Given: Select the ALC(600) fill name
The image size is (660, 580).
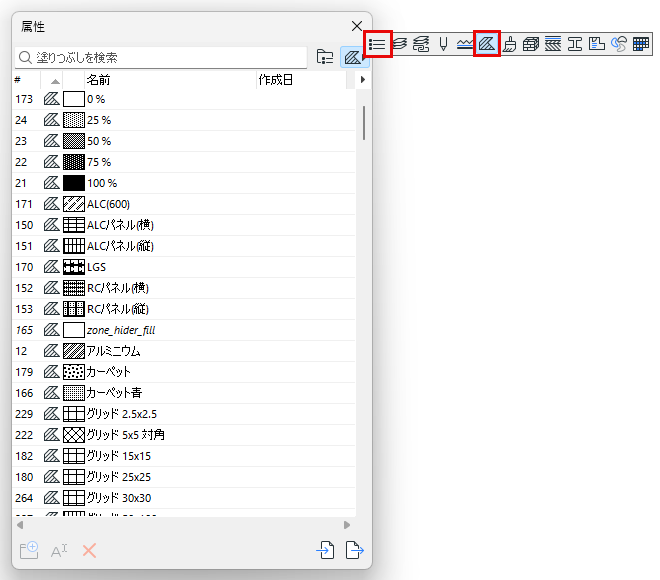Looking at the screenshot, I should pos(108,205).
